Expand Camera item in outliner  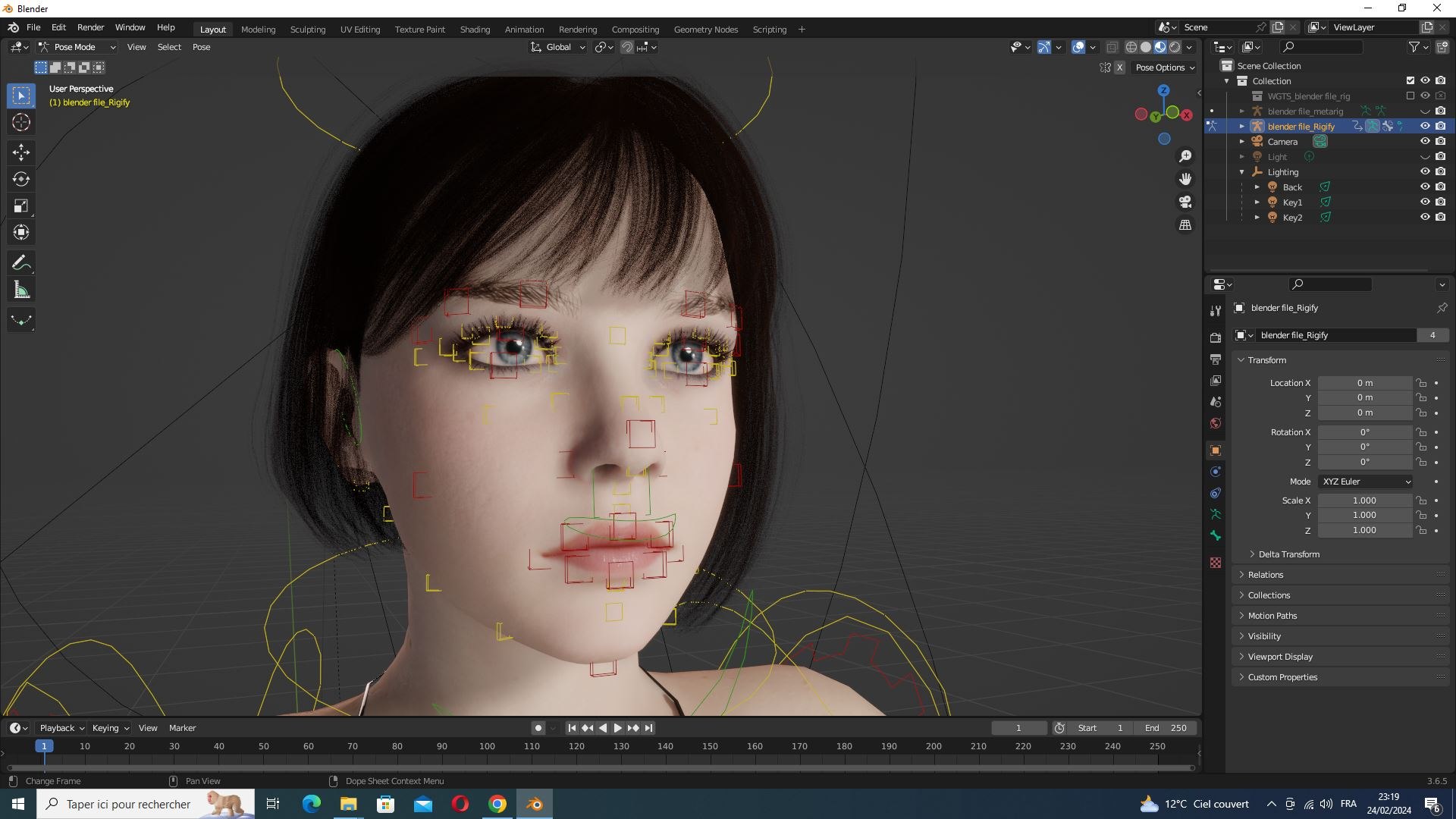tap(1242, 142)
